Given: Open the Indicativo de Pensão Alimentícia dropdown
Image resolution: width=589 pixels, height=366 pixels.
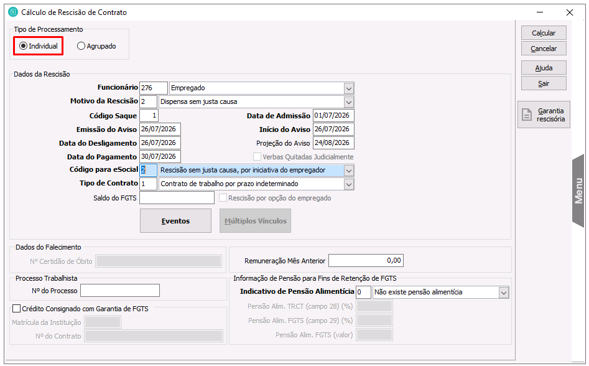Looking at the screenshot, I should click(504, 292).
